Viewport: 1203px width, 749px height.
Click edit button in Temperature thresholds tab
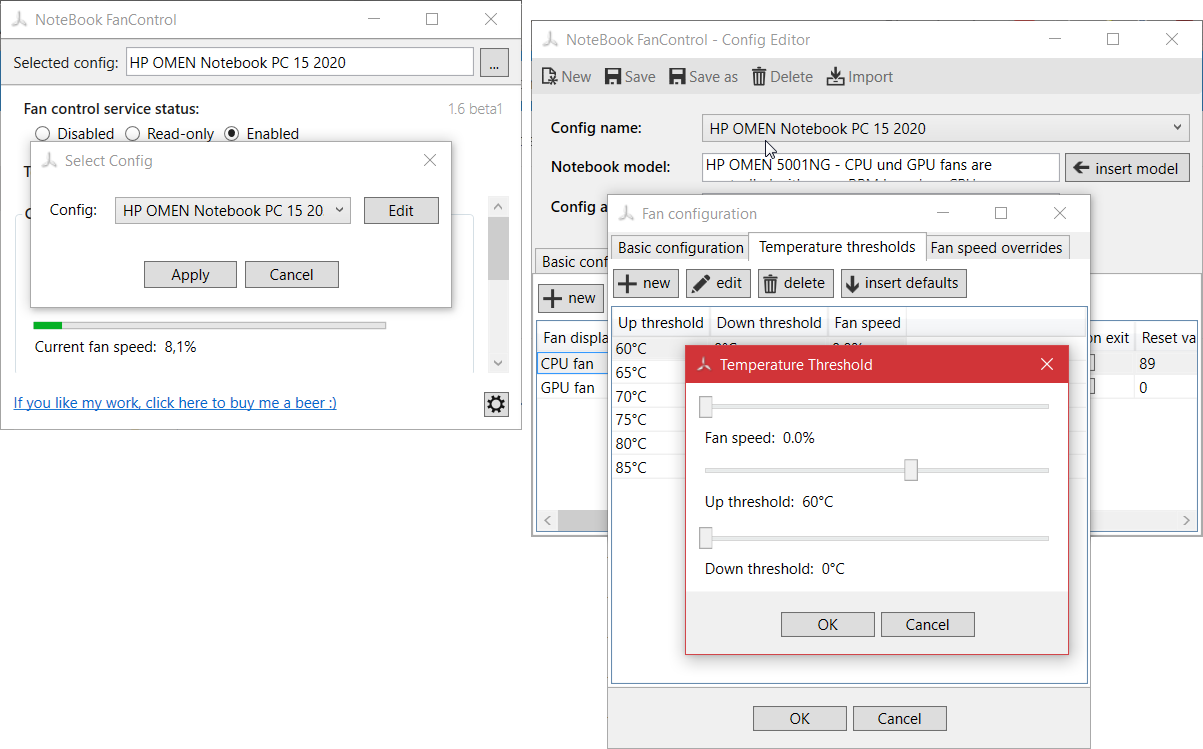717,283
